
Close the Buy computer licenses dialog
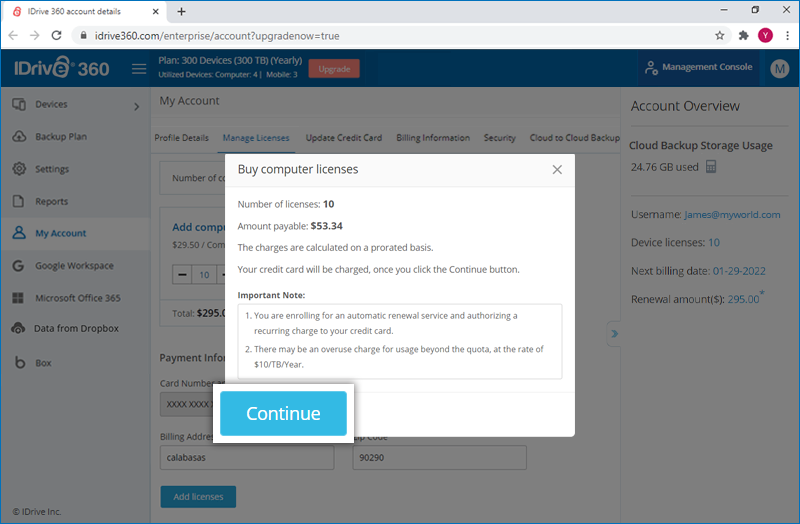pyautogui.click(x=557, y=169)
